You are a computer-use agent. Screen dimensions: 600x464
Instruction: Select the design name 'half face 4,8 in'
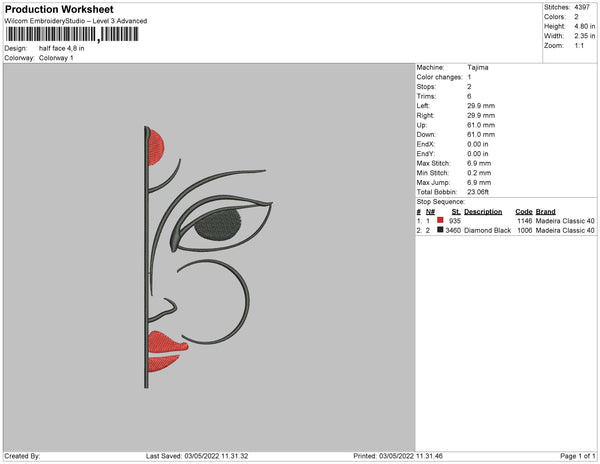click(x=62, y=48)
